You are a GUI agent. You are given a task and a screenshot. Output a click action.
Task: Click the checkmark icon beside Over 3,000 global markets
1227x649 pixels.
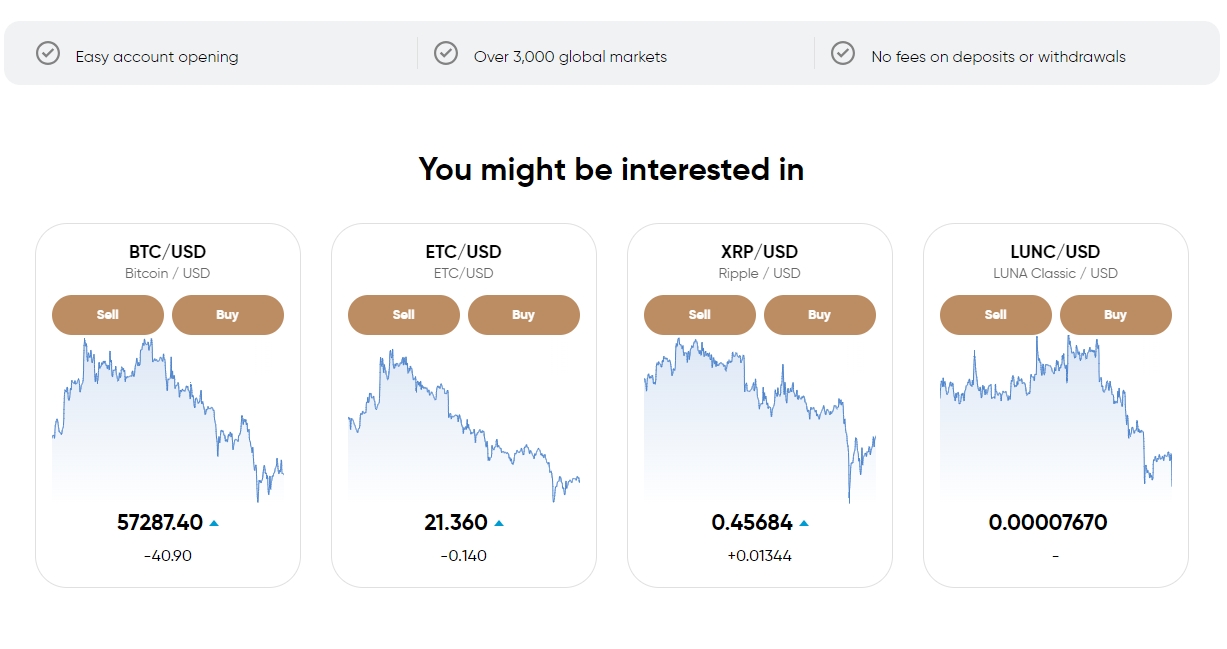(446, 53)
